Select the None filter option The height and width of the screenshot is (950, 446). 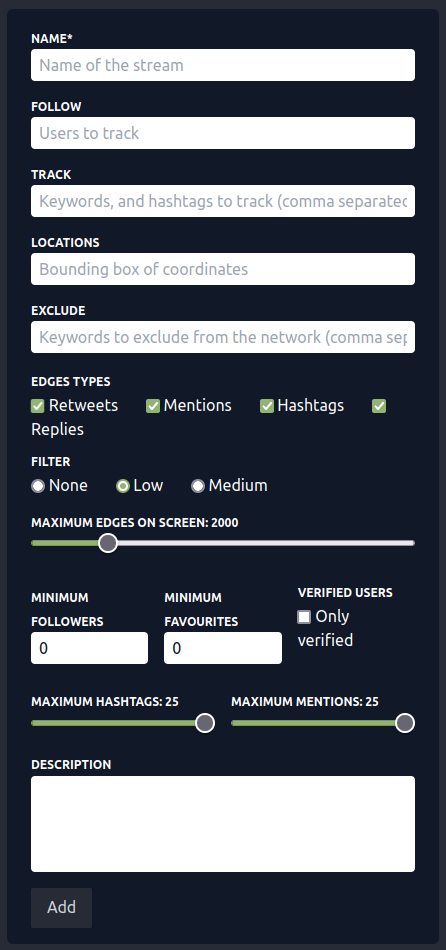pos(38,486)
